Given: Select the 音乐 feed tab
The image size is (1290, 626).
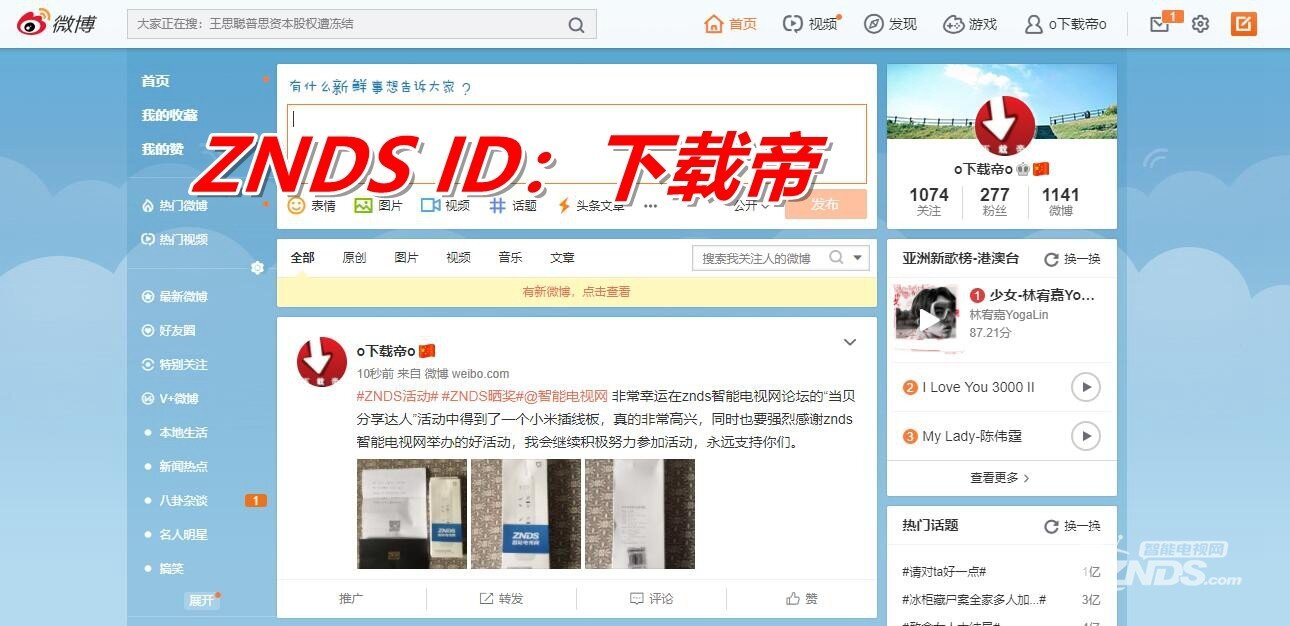Looking at the screenshot, I should [x=511, y=258].
